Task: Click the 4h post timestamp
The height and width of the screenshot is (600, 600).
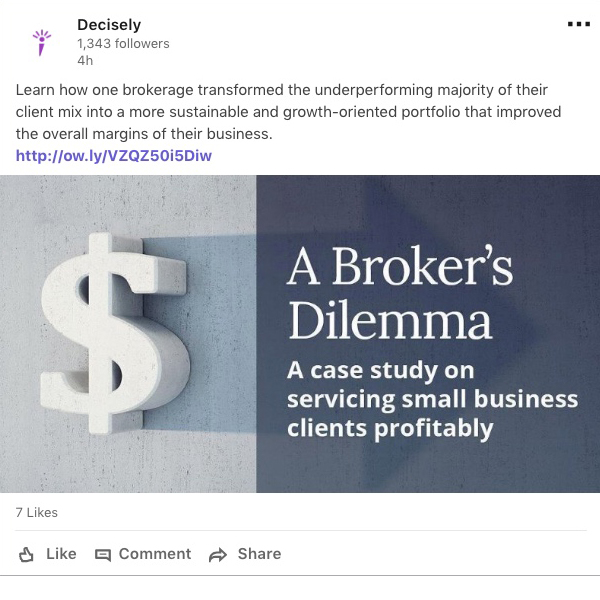Action: [85, 60]
